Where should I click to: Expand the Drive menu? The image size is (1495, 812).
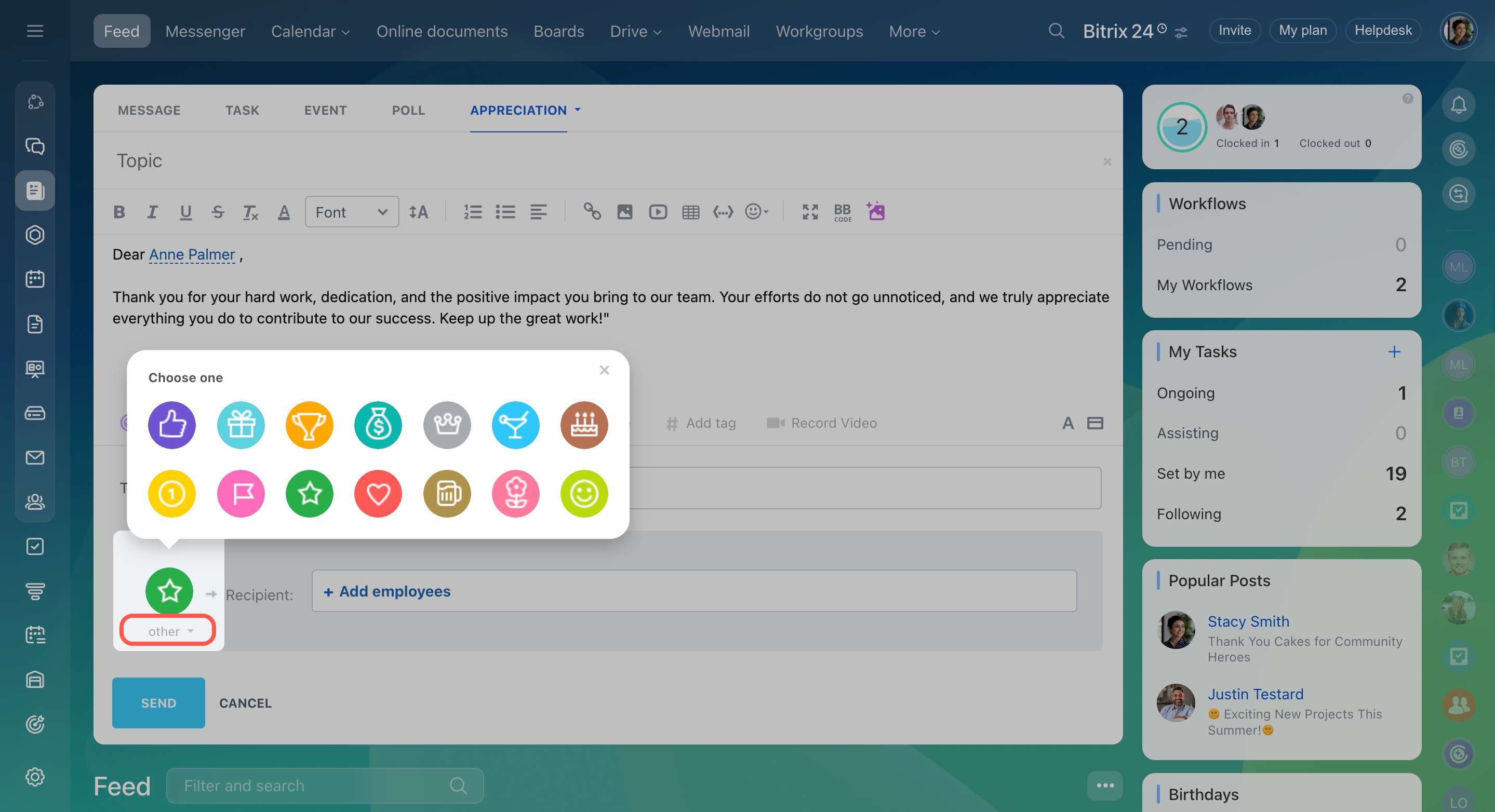click(635, 31)
